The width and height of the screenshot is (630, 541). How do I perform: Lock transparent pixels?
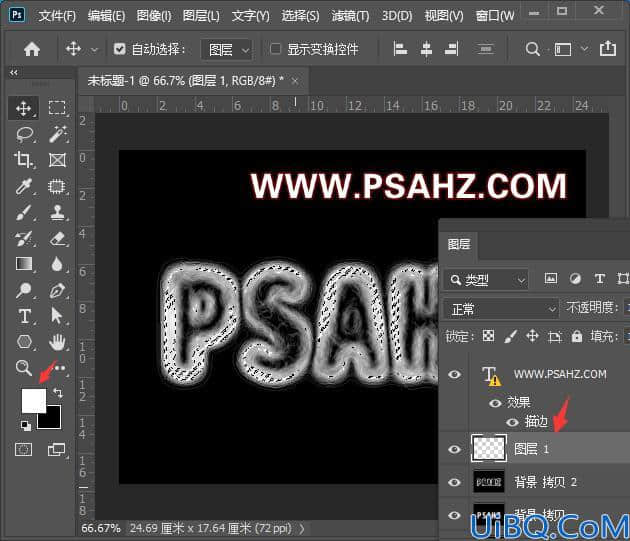pos(488,336)
